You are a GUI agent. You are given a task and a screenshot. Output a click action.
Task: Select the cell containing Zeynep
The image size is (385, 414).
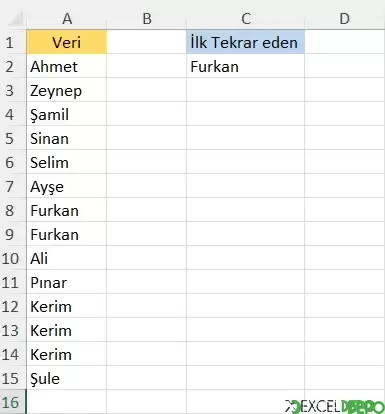click(x=67, y=90)
